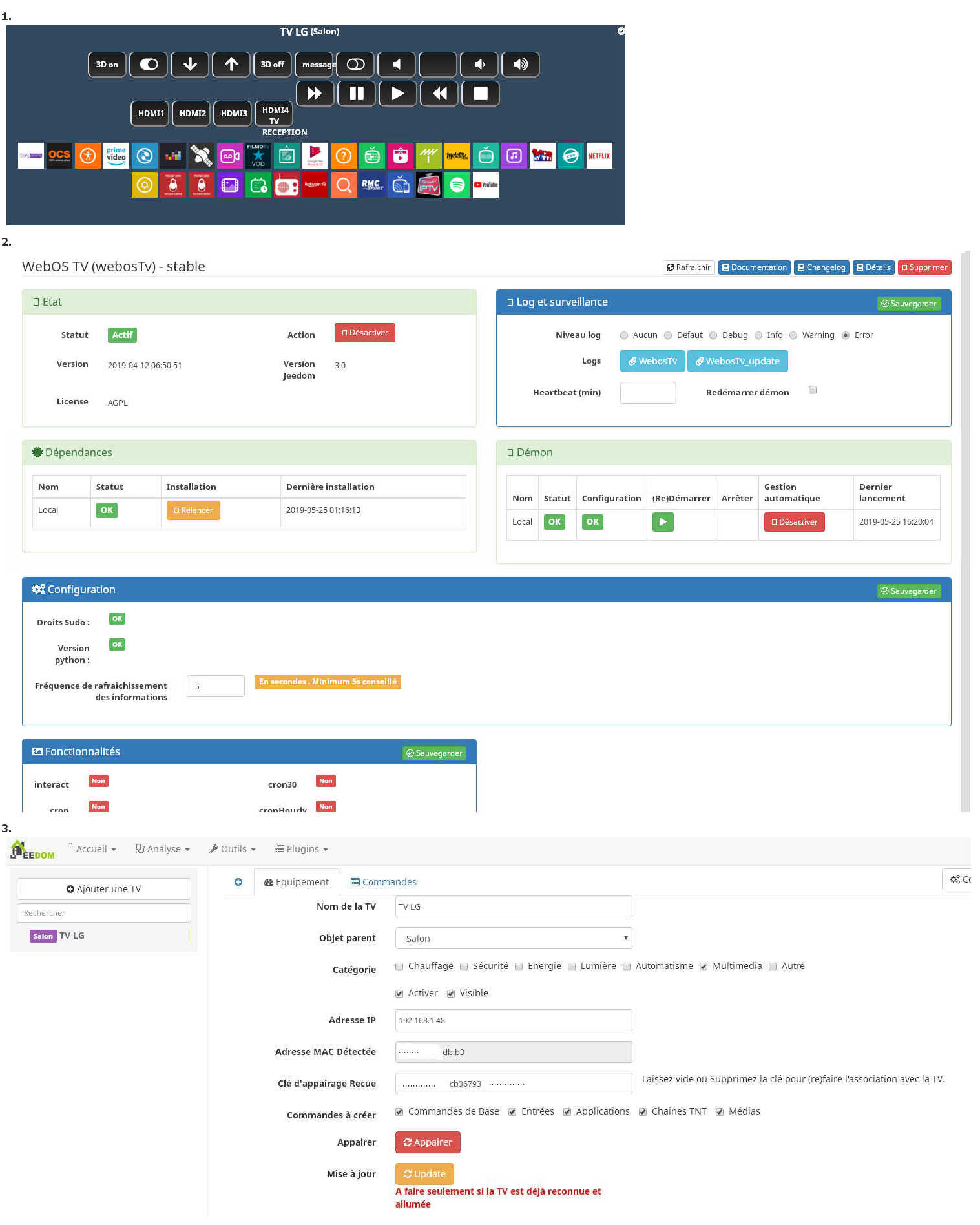Expand the Plugins menu
This screenshot has height=1225, width=980.
click(x=302, y=849)
